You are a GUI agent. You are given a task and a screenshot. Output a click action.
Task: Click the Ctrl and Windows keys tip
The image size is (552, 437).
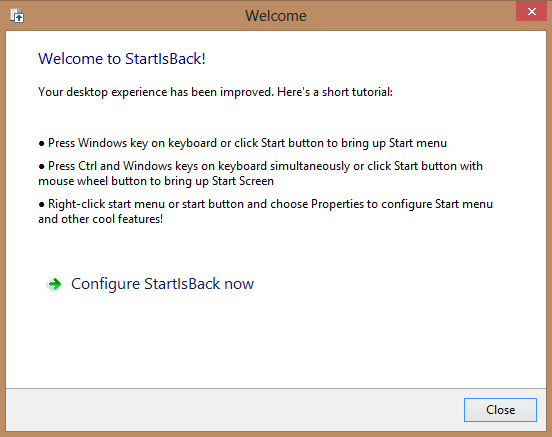click(261, 173)
